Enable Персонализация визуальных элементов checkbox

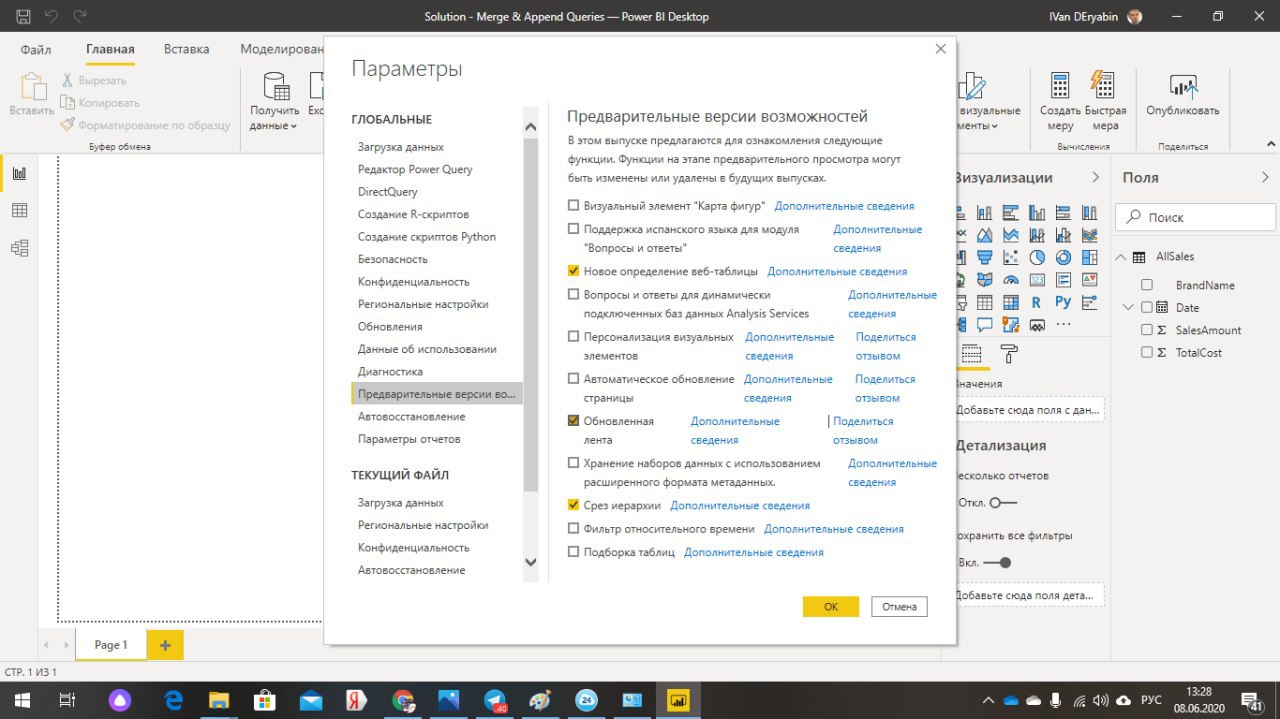point(573,337)
